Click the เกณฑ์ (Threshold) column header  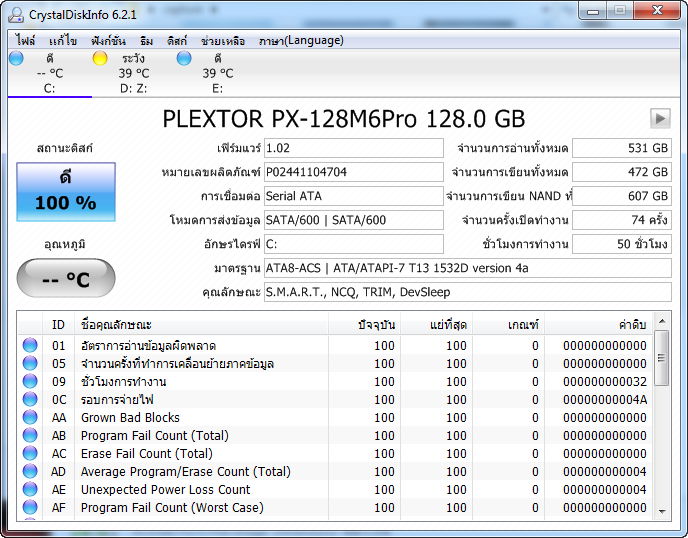509,325
